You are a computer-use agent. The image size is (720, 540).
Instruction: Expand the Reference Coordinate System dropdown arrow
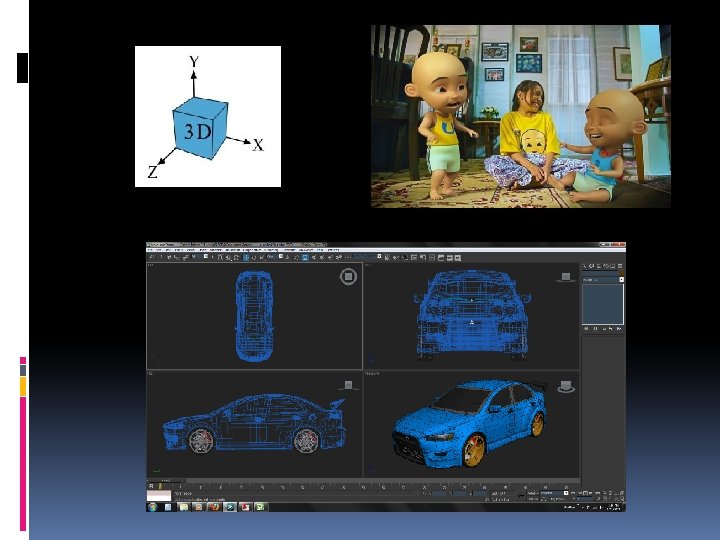coord(281,256)
